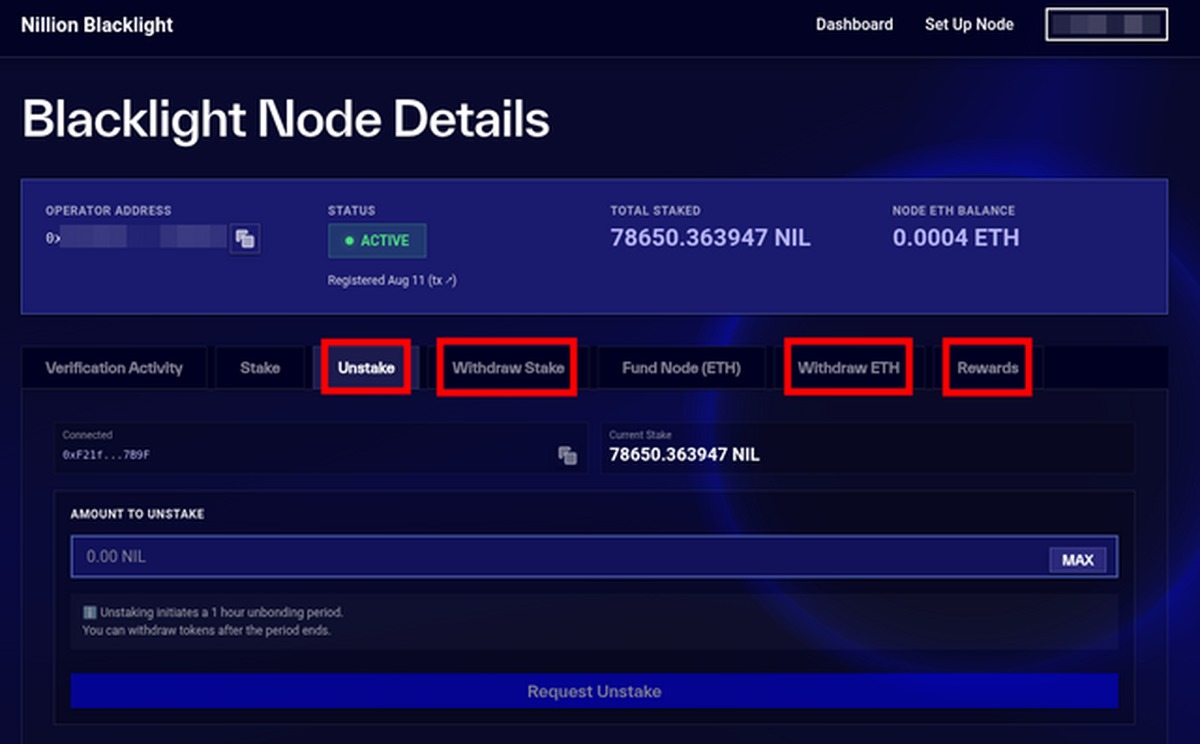Click the Nillion Blacklight logo
Viewport: 1200px width, 744px height.
97,25
